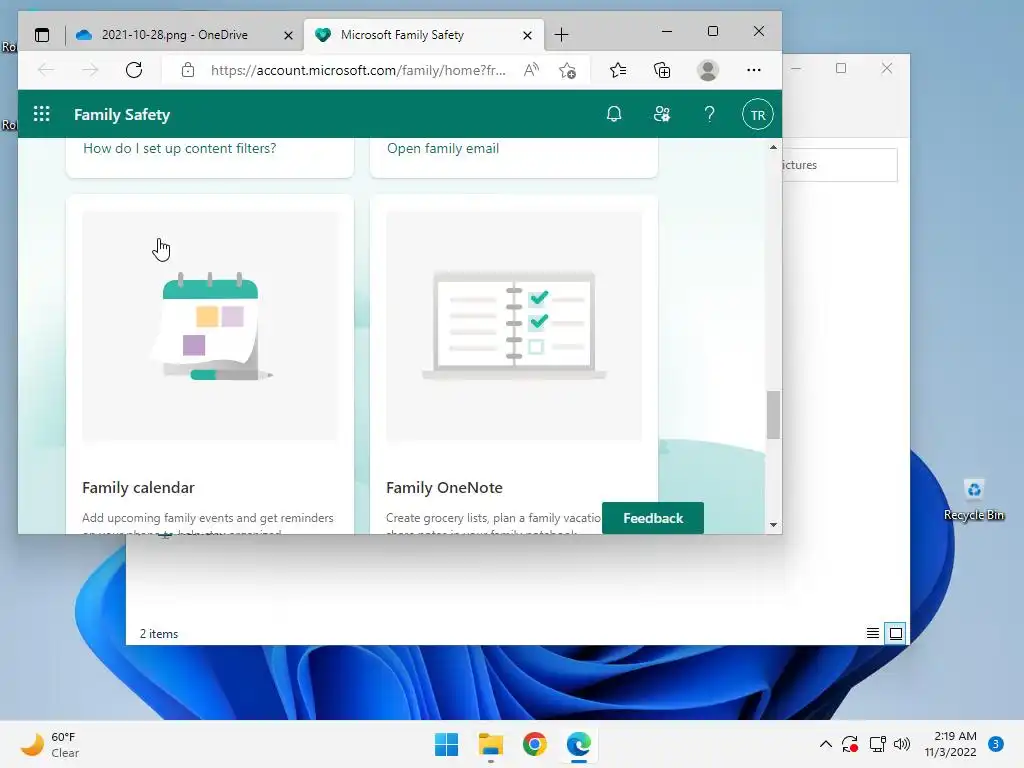
Task: Click the page scrollbar down arrow
Action: tap(773, 524)
